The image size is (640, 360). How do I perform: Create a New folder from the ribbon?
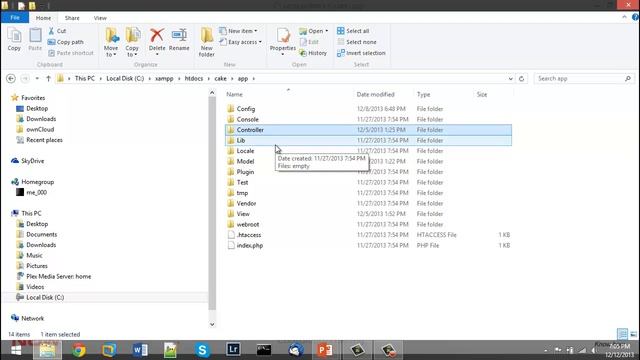tap(207, 42)
